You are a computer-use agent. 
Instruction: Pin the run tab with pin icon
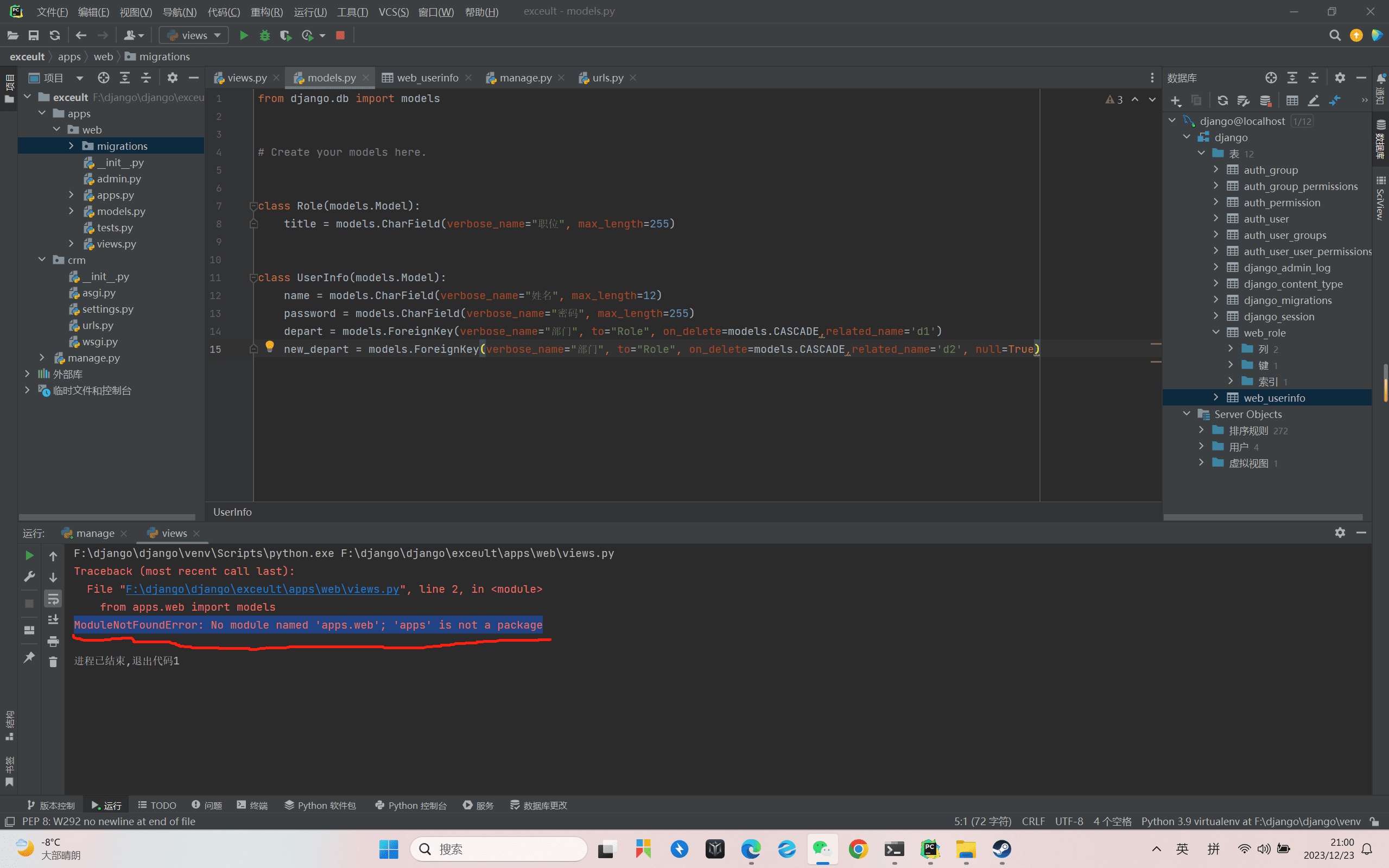point(29,657)
